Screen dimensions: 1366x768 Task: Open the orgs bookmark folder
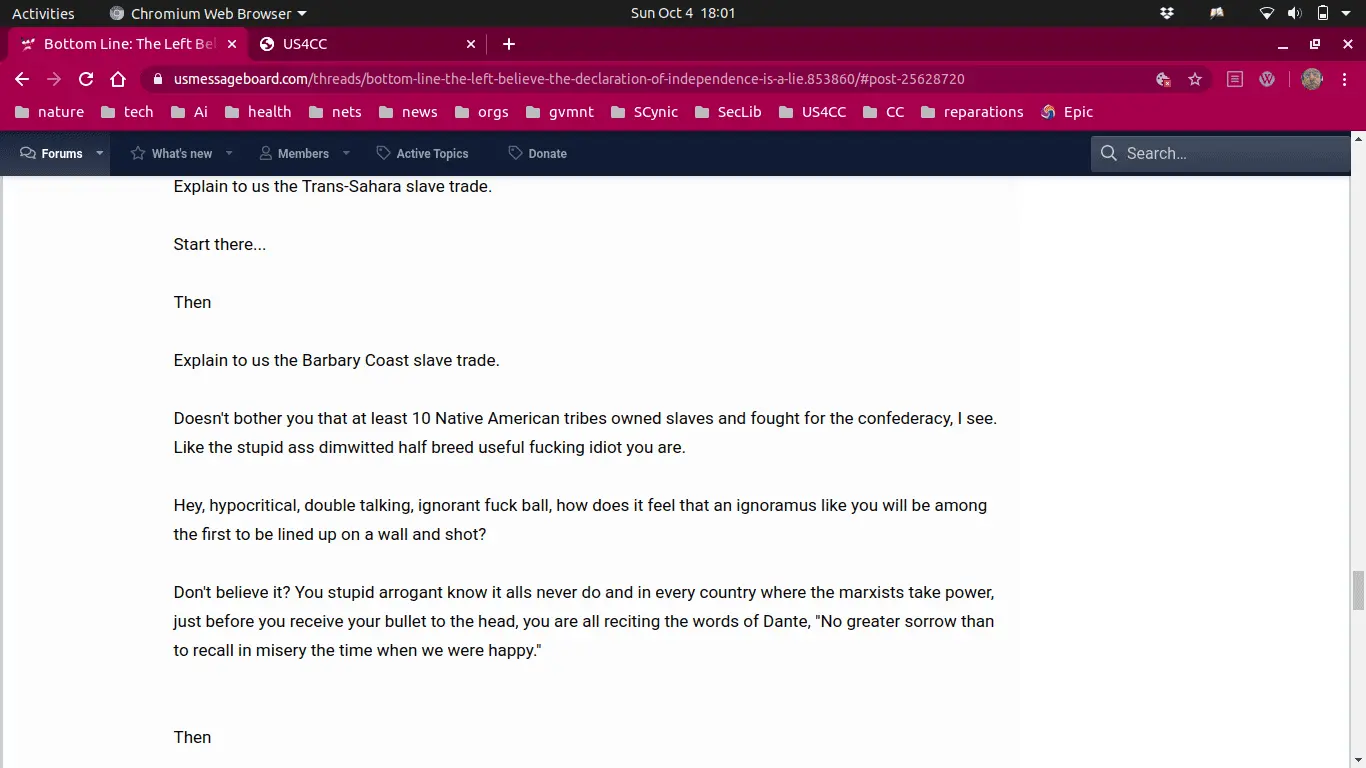(x=481, y=112)
